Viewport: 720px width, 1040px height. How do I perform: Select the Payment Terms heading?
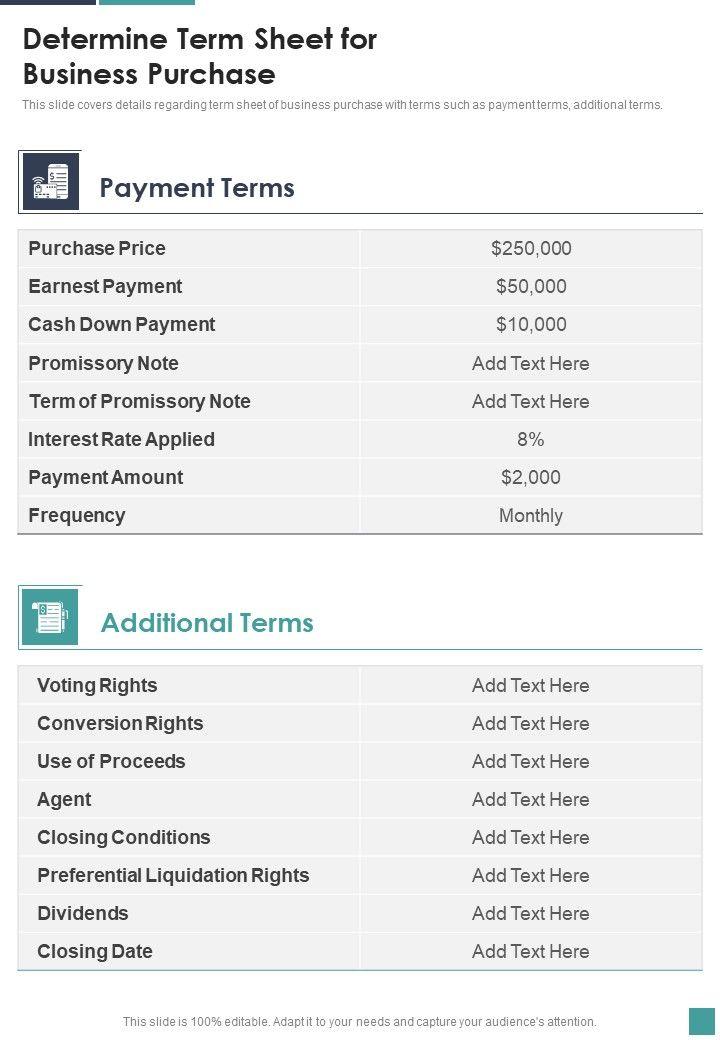click(x=197, y=188)
